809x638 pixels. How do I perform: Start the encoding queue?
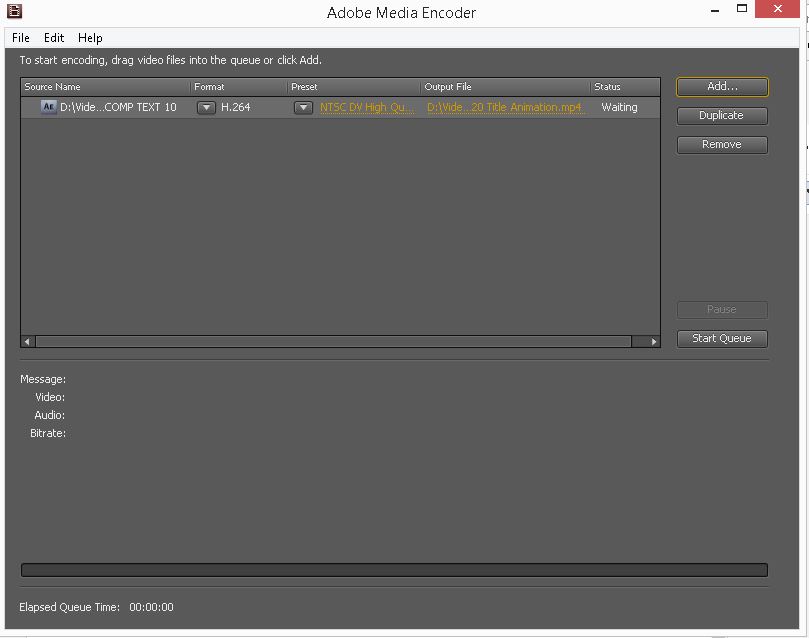721,338
